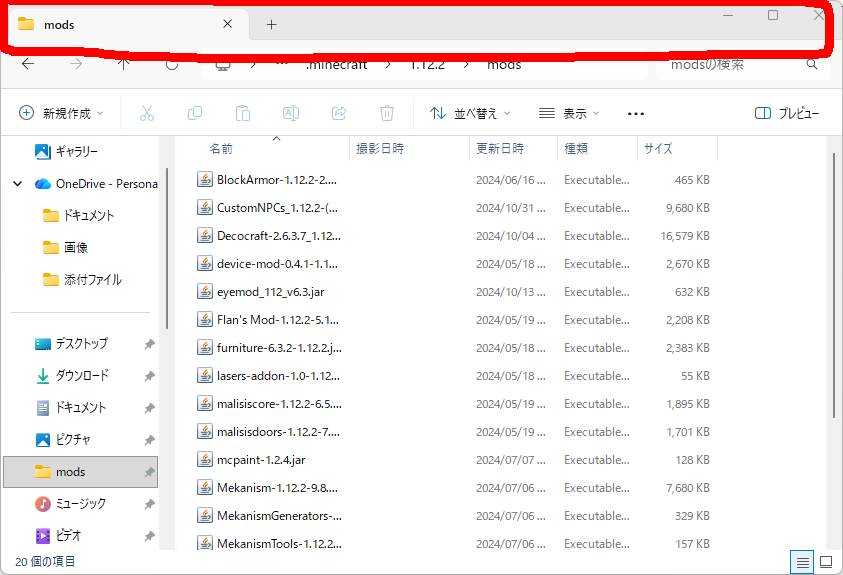Open the 表示 view menu

point(567,113)
